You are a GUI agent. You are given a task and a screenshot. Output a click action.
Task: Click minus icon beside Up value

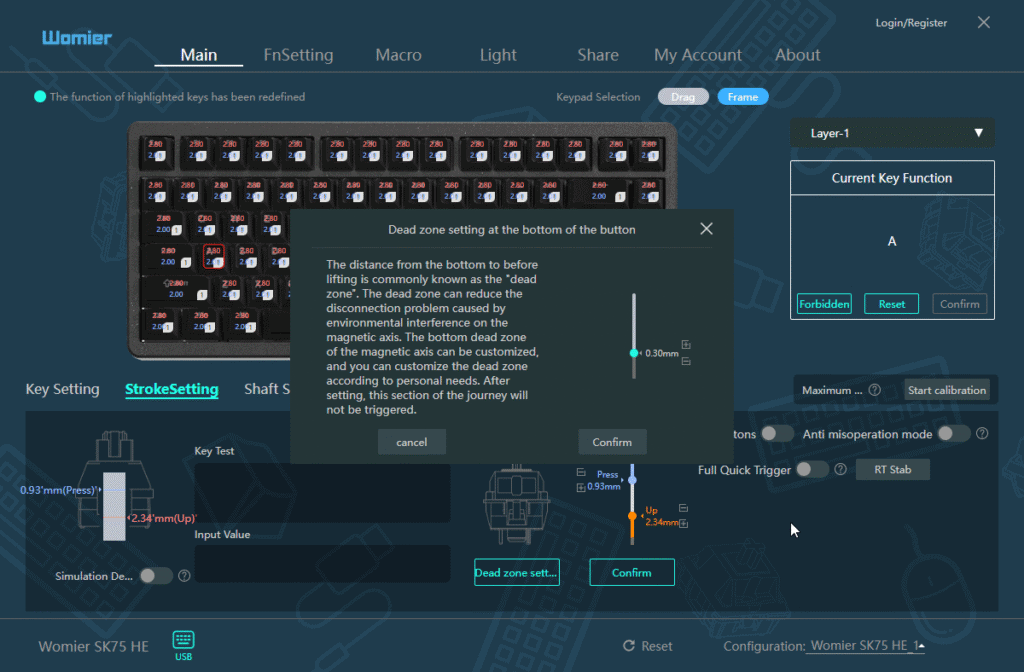(x=683, y=507)
